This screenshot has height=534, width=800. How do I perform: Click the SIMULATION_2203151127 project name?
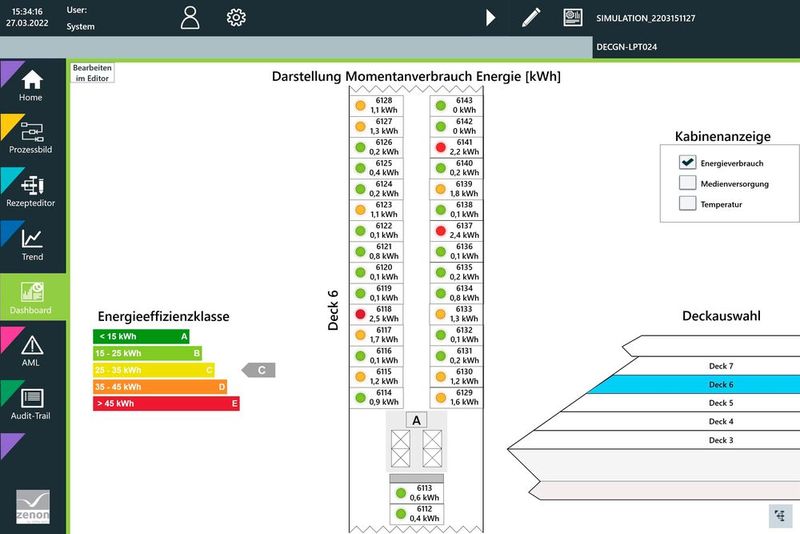click(645, 18)
